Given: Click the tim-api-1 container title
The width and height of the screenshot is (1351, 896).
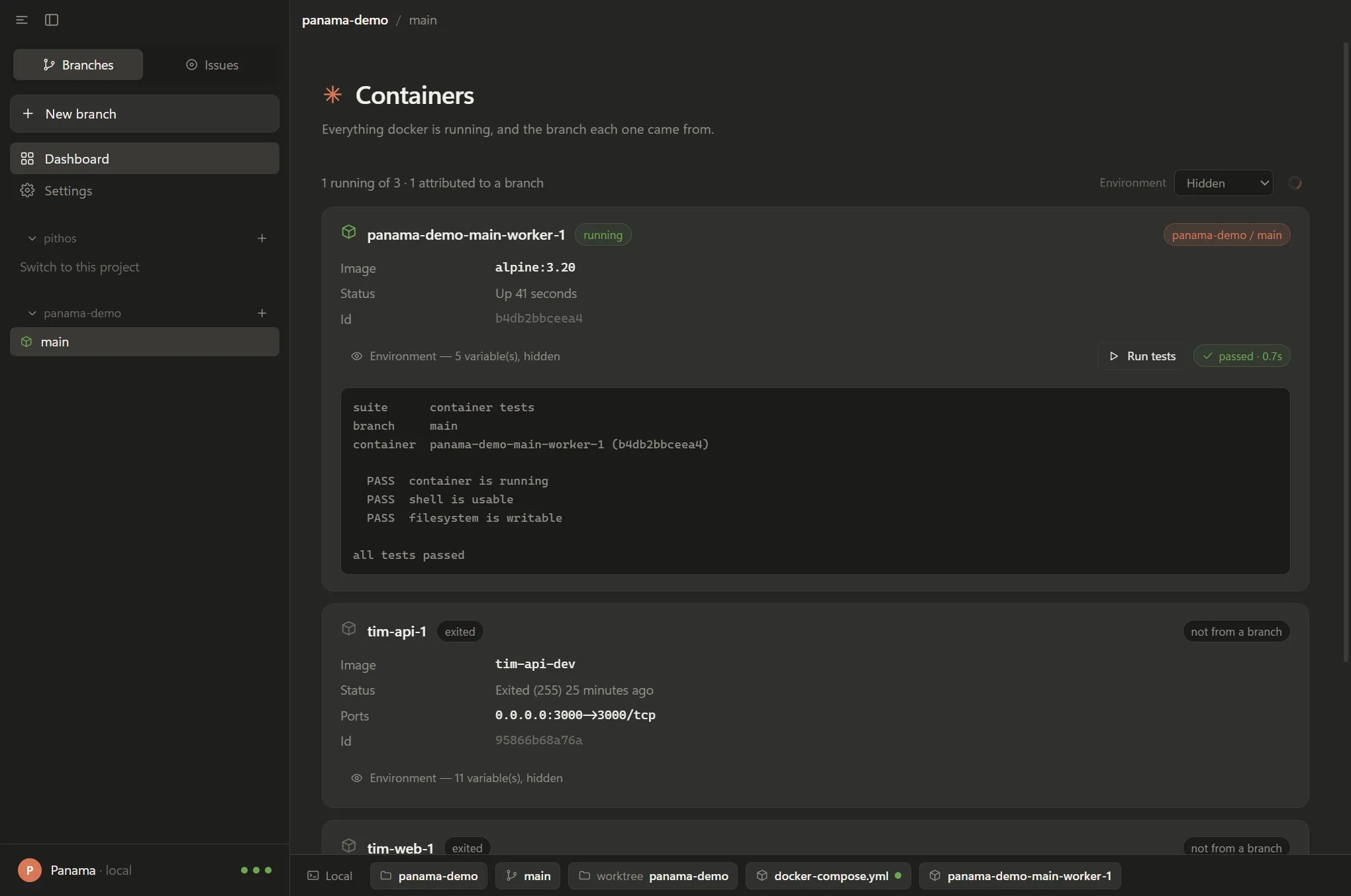Looking at the screenshot, I should 397,632.
